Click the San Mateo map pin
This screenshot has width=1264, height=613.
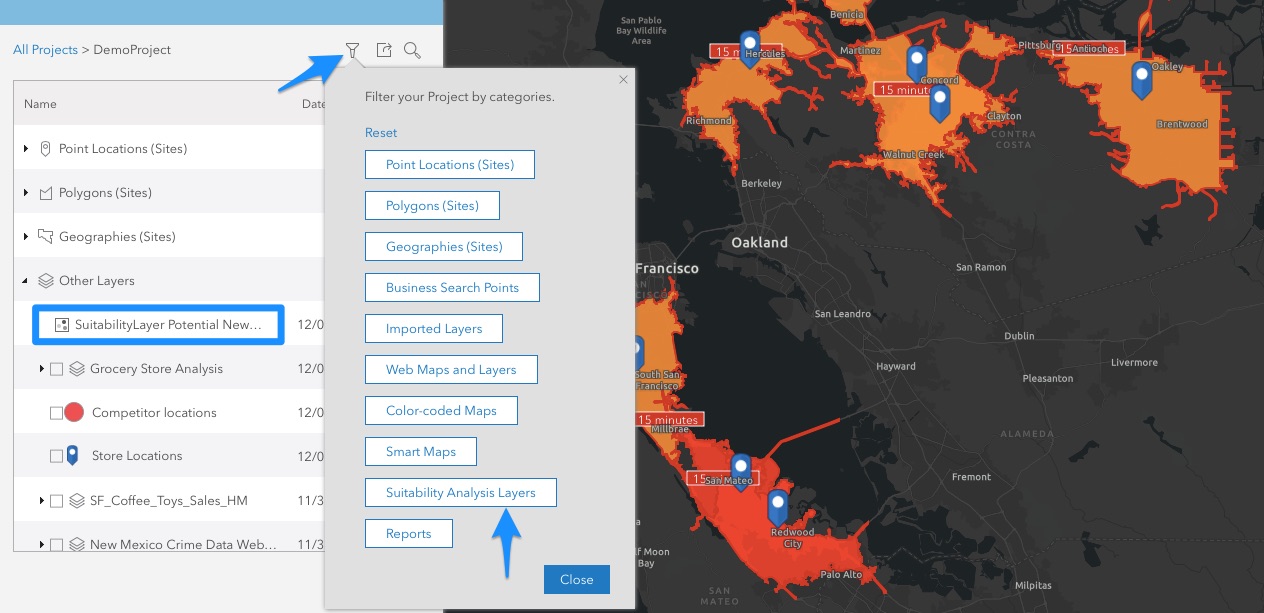tap(741, 470)
